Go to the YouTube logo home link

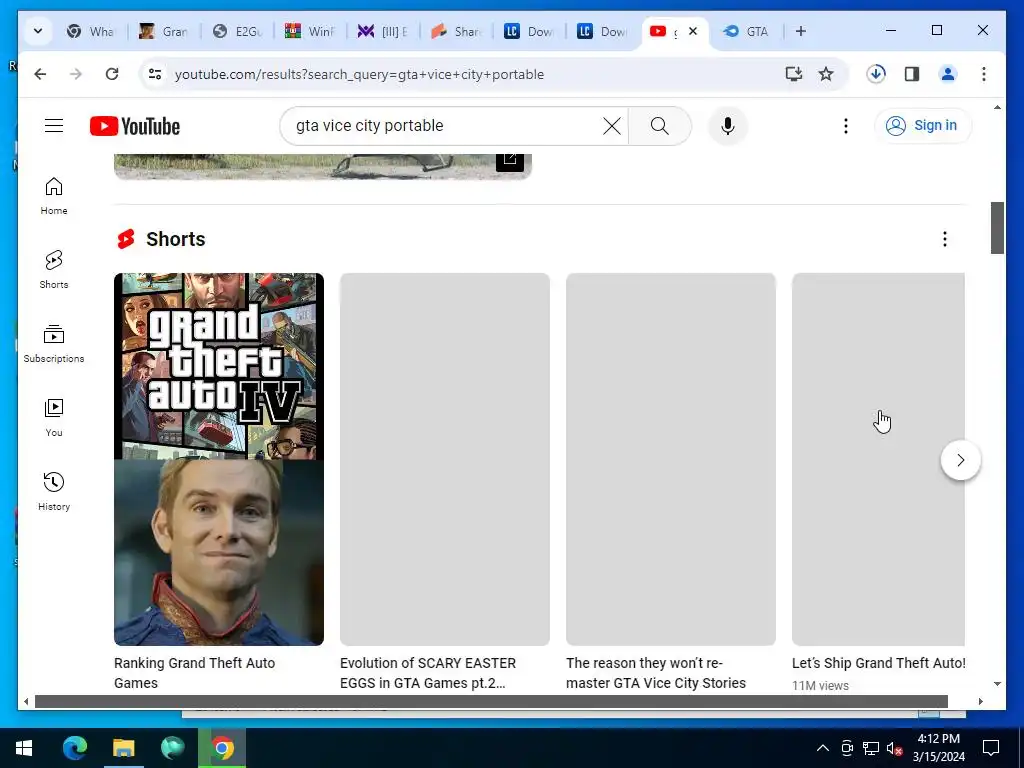pyautogui.click(x=135, y=126)
